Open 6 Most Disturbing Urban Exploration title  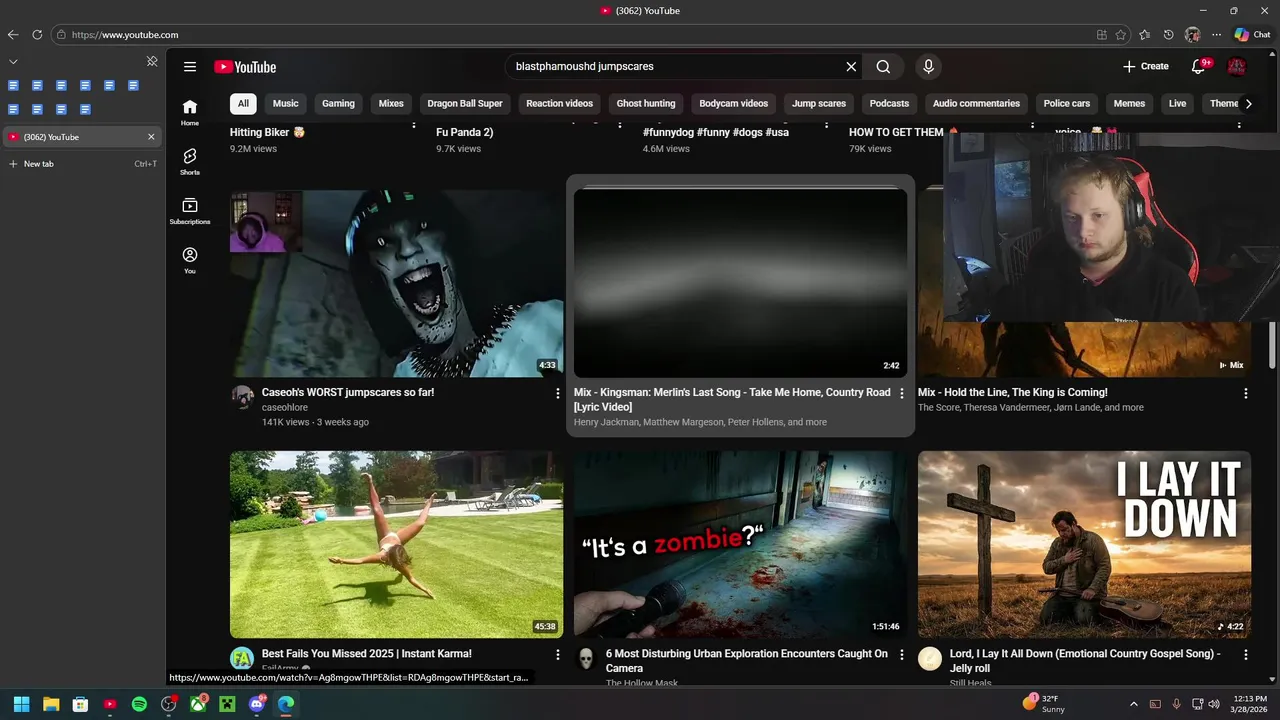pyautogui.click(x=746, y=660)
